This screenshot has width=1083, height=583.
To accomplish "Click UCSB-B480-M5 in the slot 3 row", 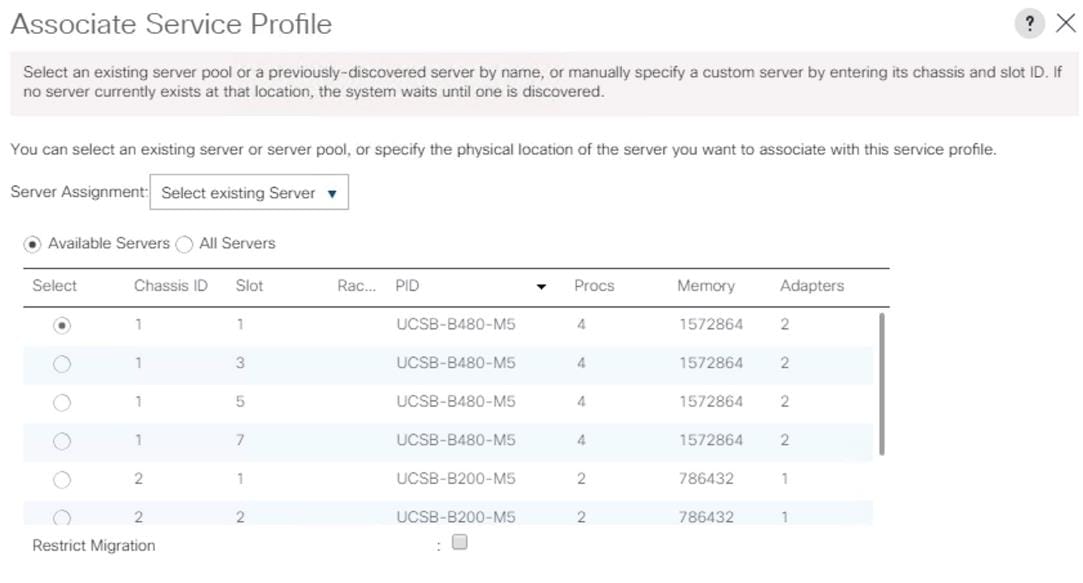I will tap(456, 363).
